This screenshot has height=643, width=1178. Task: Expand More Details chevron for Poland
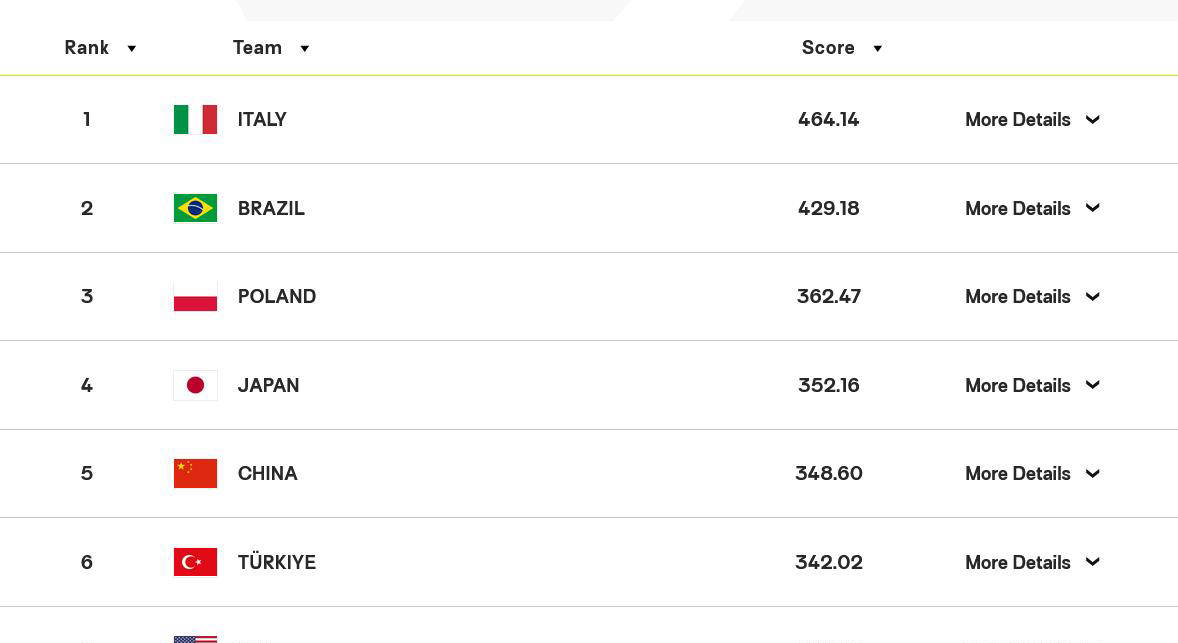point(1092,297)
